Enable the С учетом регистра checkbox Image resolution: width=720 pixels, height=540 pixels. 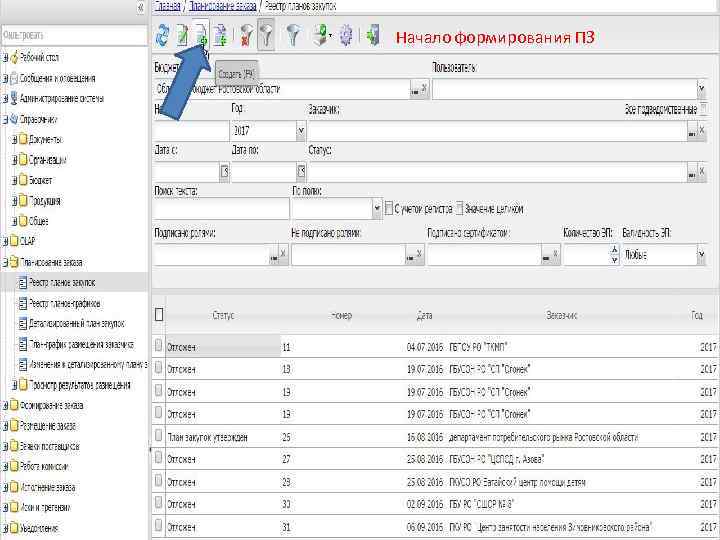coord(388,209)
